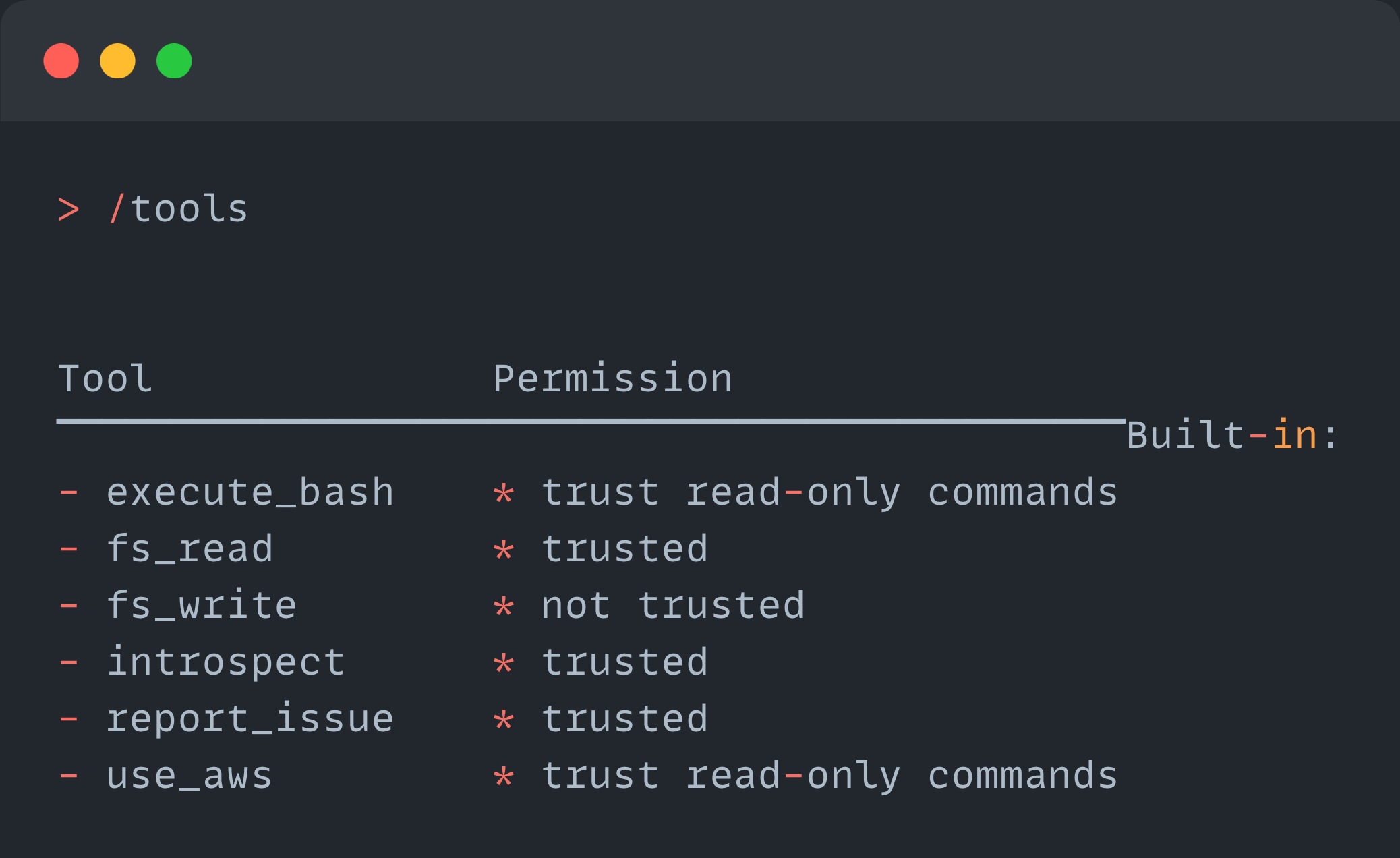Select the execute_bash tool entry
Image resolution: width=1400 pixels, height=858 pixels.
tap(250, 492)
